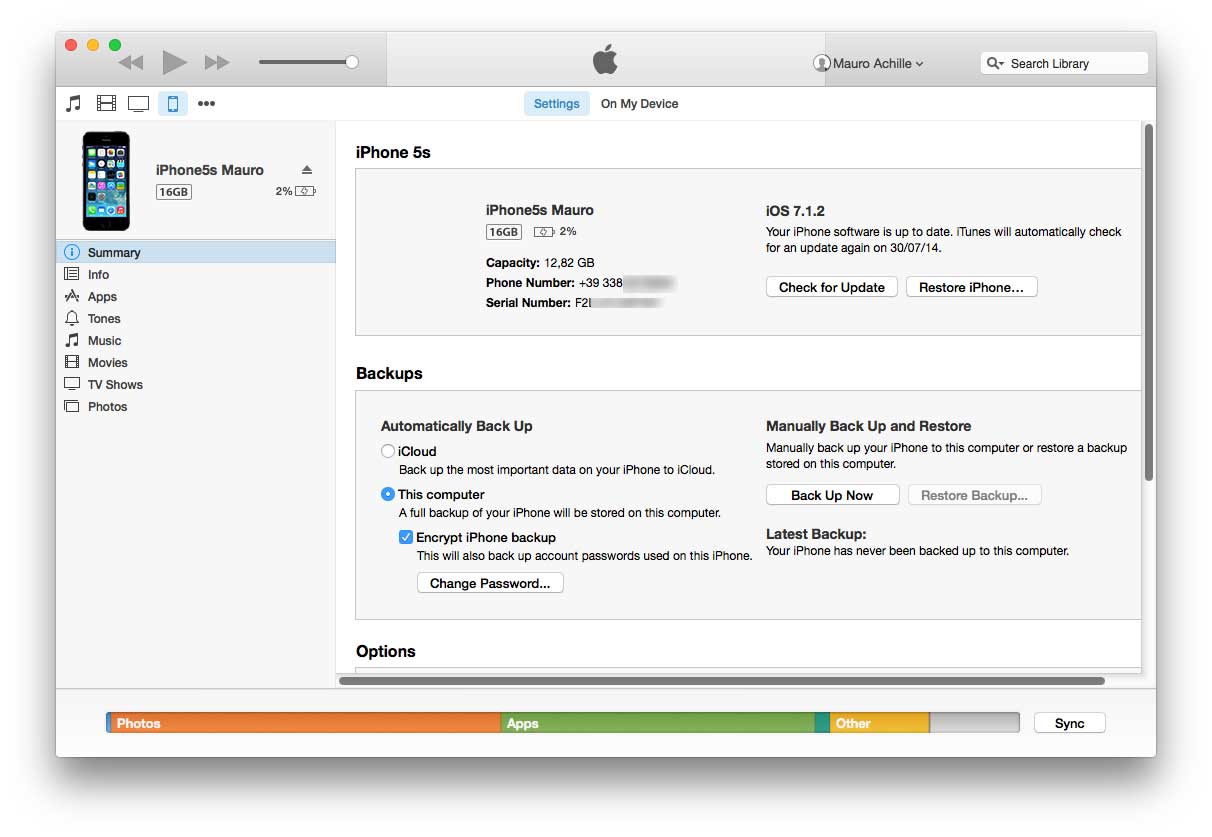
Task: Click the Movies filmstrip sidebar icon
Action: [x=72, y=362]
